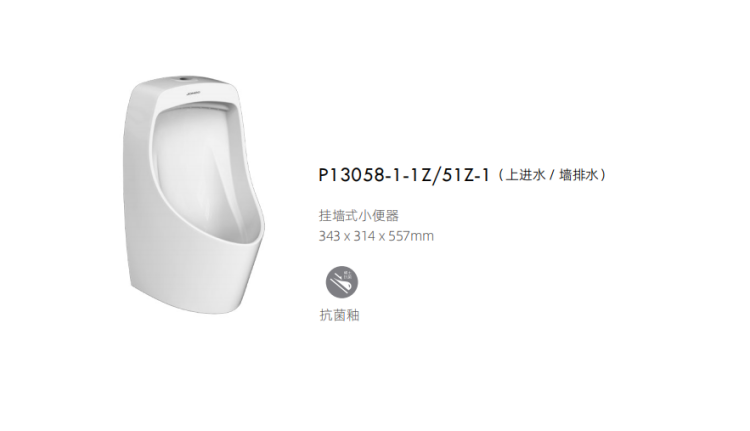Select the 抗菌釉 label under the icon
This screenshot has width=750, height=431.
click(339, 315)
